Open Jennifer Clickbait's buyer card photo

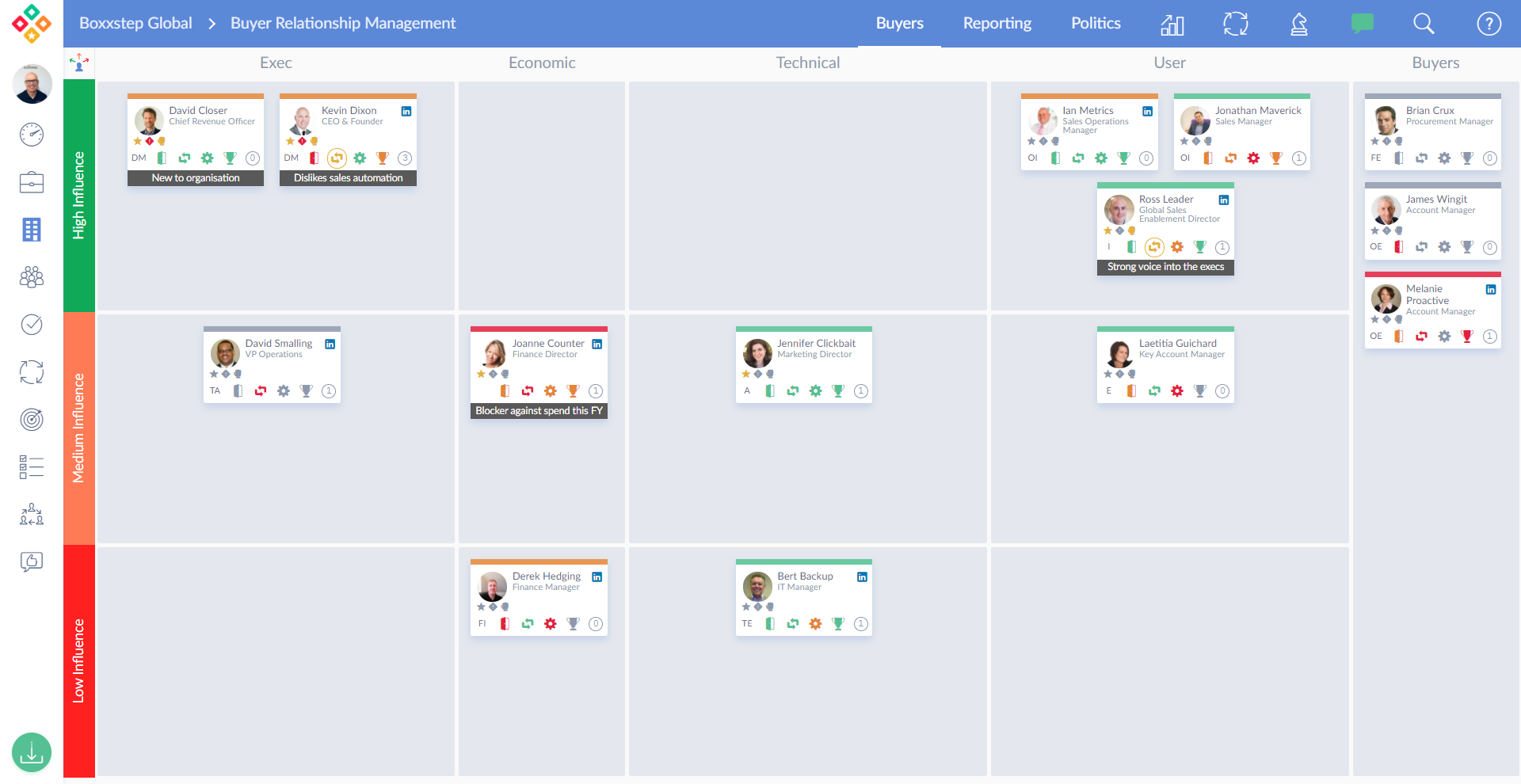757,353
